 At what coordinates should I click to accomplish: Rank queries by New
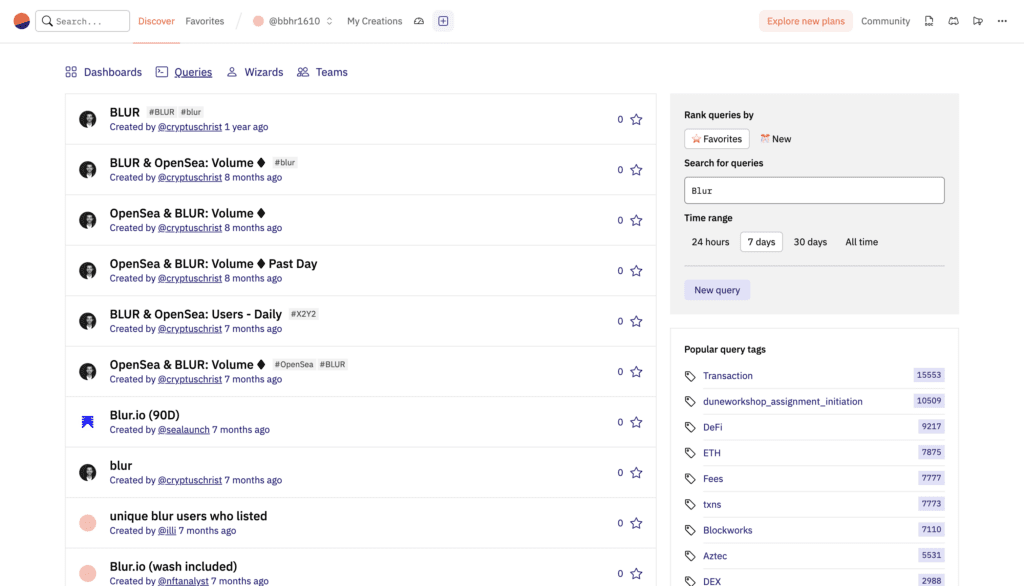tap(775, 138)
